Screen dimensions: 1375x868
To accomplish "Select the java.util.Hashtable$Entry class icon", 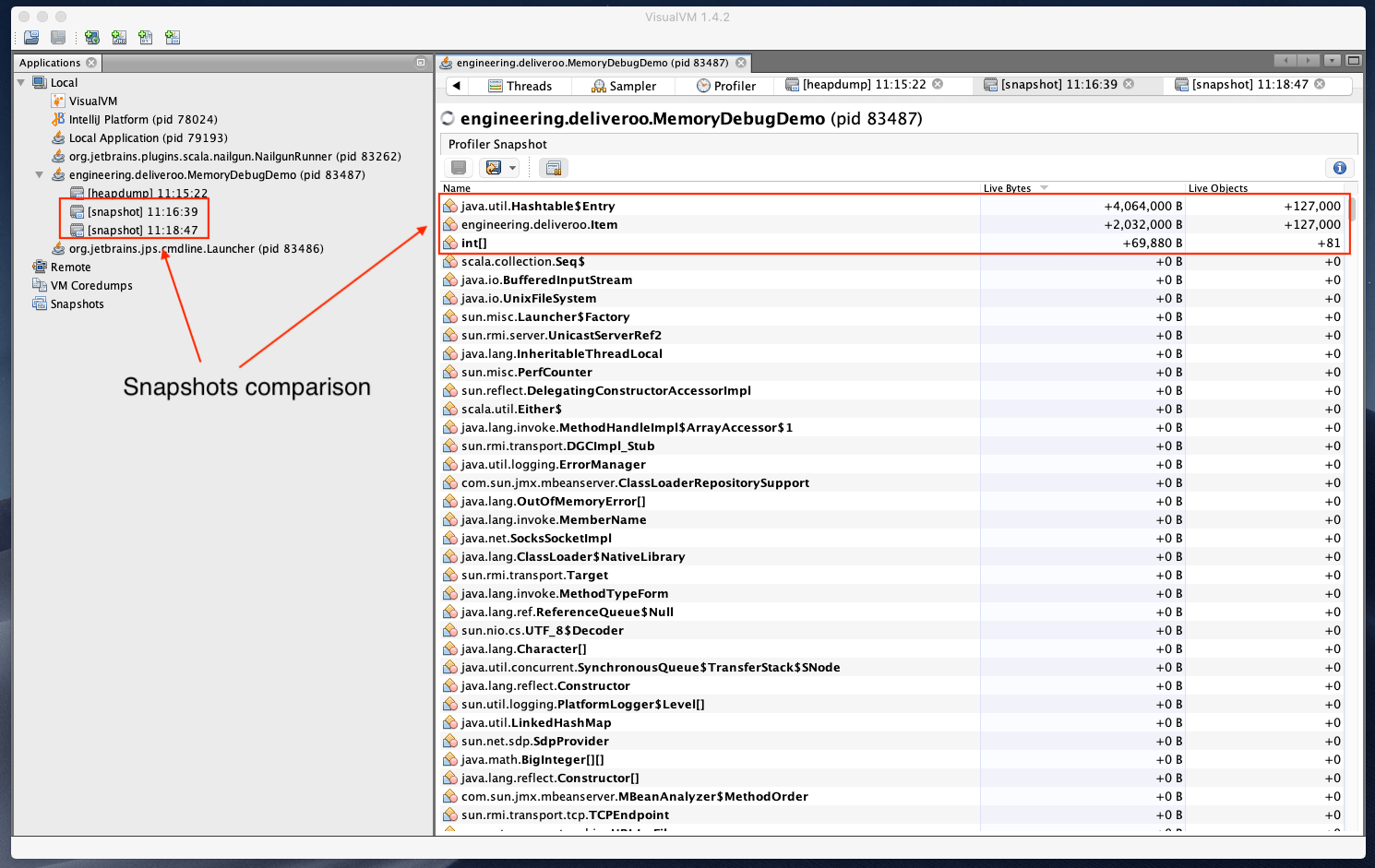I will pos(449,206).
